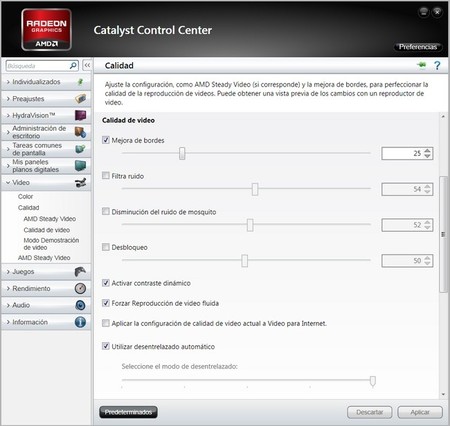Open help with the question mark icon
This screenshot has height=426, width=450.
437,65
